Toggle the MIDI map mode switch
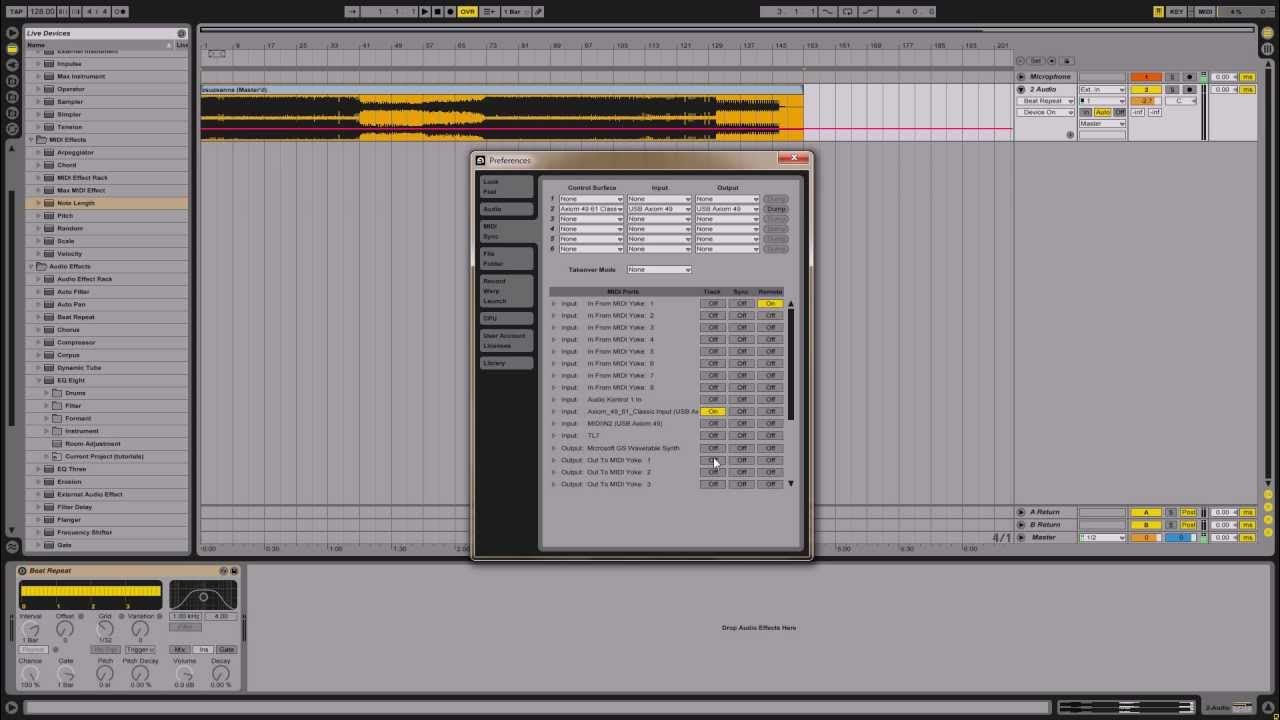The height and width of the screenshot is (720, 1280). pos(1205,12)
